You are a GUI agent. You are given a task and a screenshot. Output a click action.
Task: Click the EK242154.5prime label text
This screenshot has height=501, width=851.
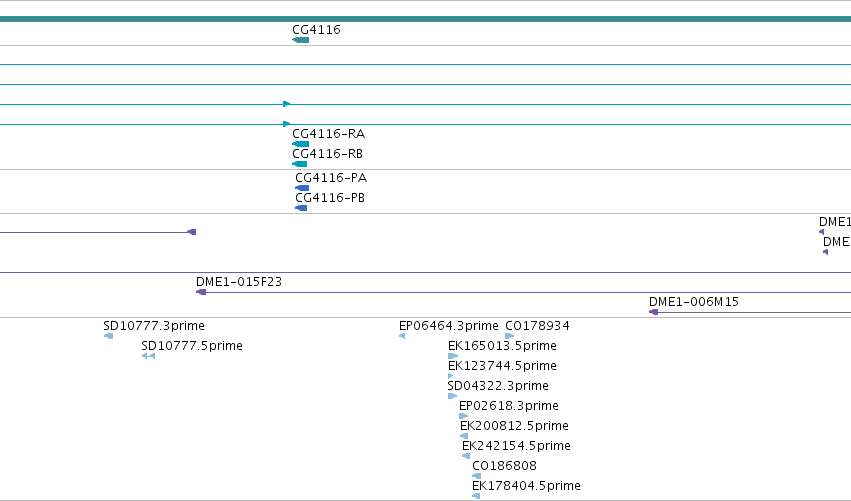pos(517,446)
